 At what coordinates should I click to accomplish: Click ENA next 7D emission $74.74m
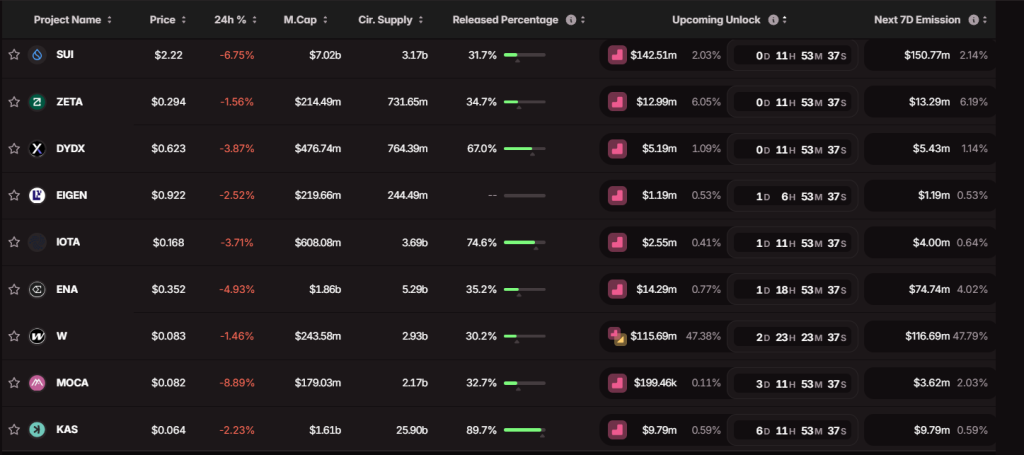click(x=927, y=289)
